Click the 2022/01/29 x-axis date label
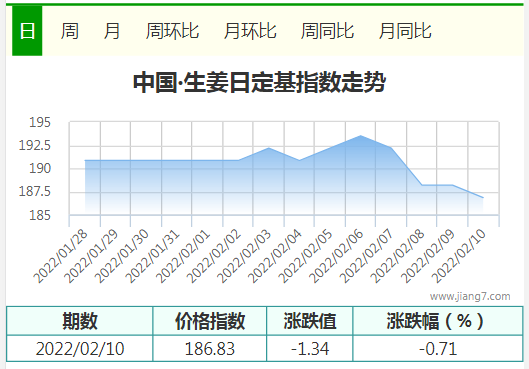The width and height of the screenshot is (529, 369). (91, 256)
